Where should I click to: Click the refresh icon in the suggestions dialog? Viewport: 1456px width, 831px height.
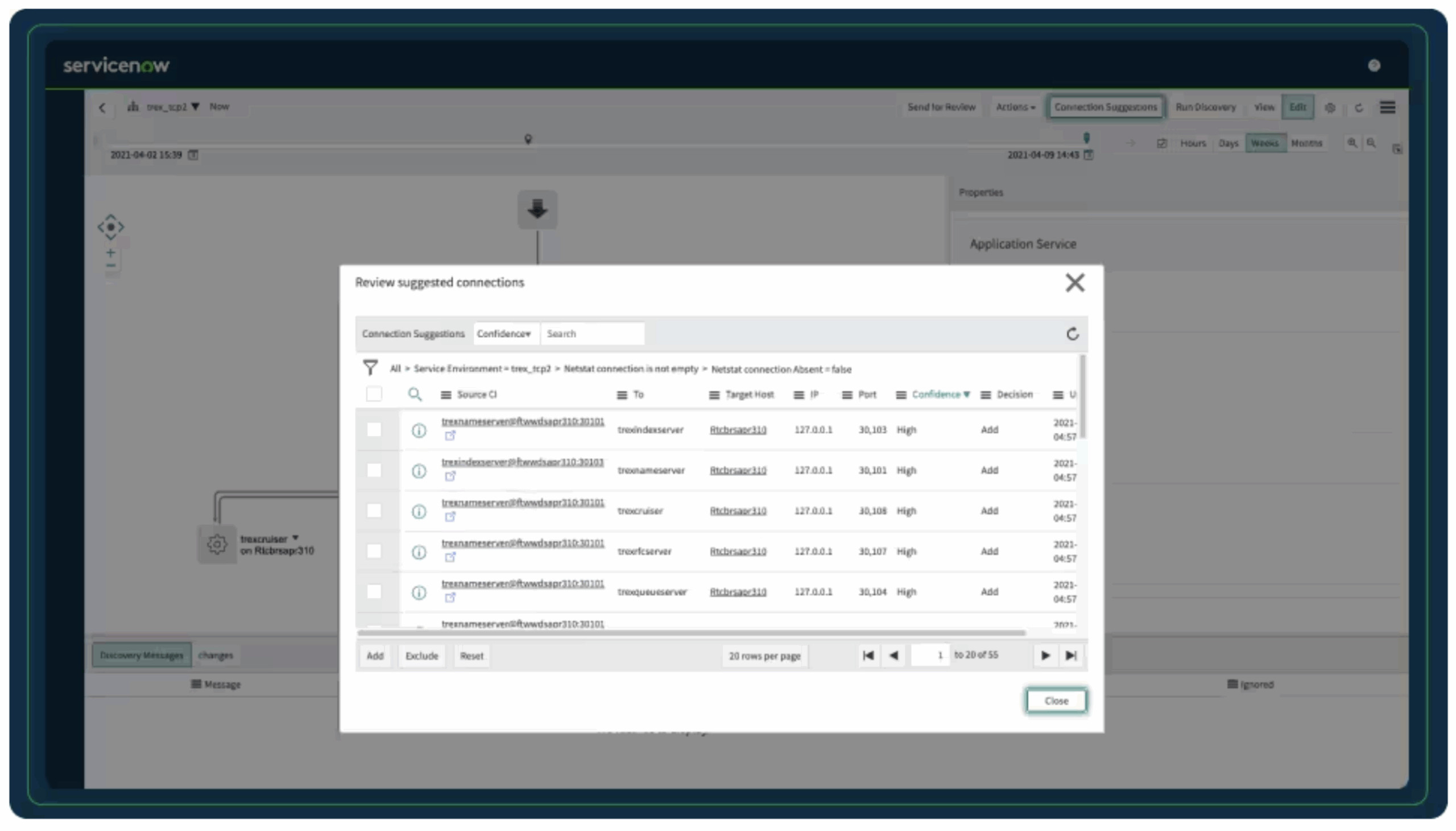[x=1073, y=334]
